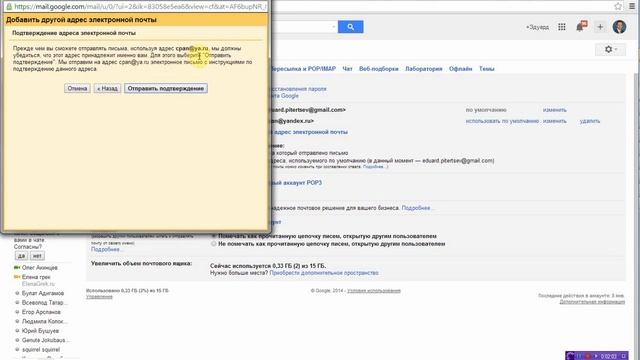640x360 pixels.
Task: Open chat with Олег Акинцев
Action: pos(40,268)
